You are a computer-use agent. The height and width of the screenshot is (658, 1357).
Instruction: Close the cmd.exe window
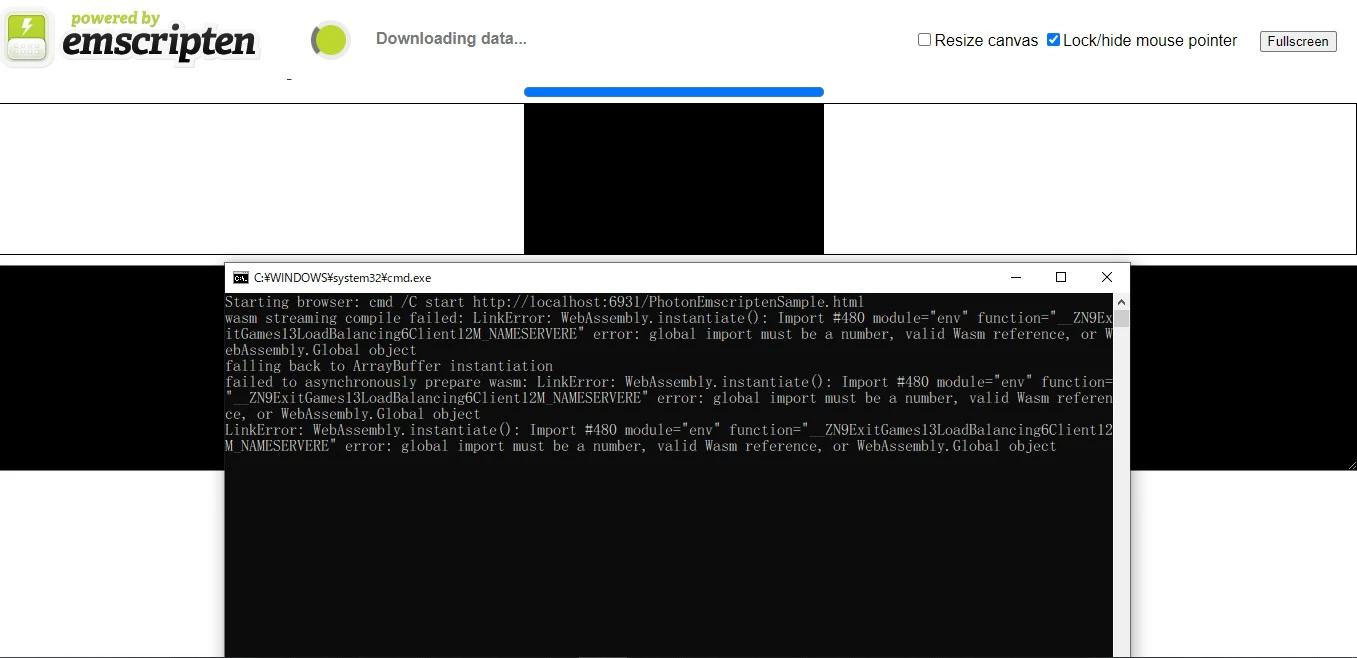1107,277
